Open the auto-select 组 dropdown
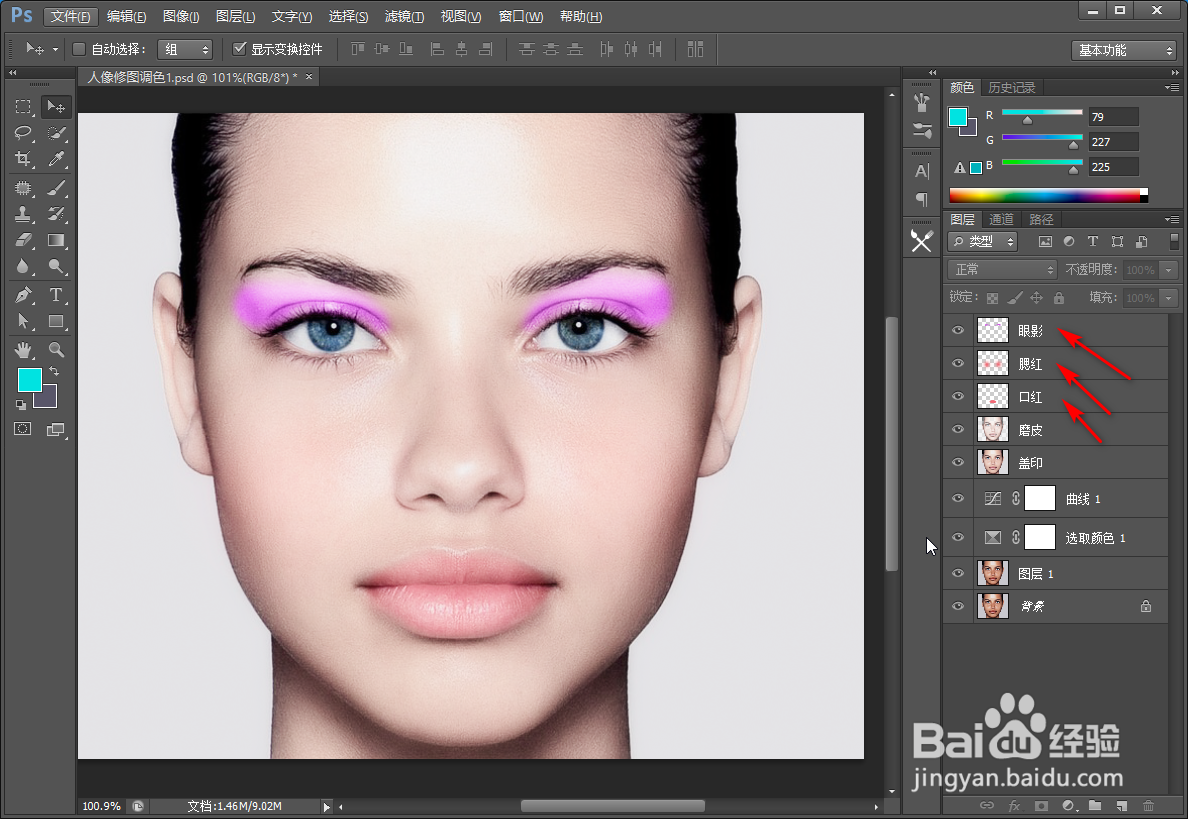The width and height of the screenshot is (1188, 819). tap(185, 49)
